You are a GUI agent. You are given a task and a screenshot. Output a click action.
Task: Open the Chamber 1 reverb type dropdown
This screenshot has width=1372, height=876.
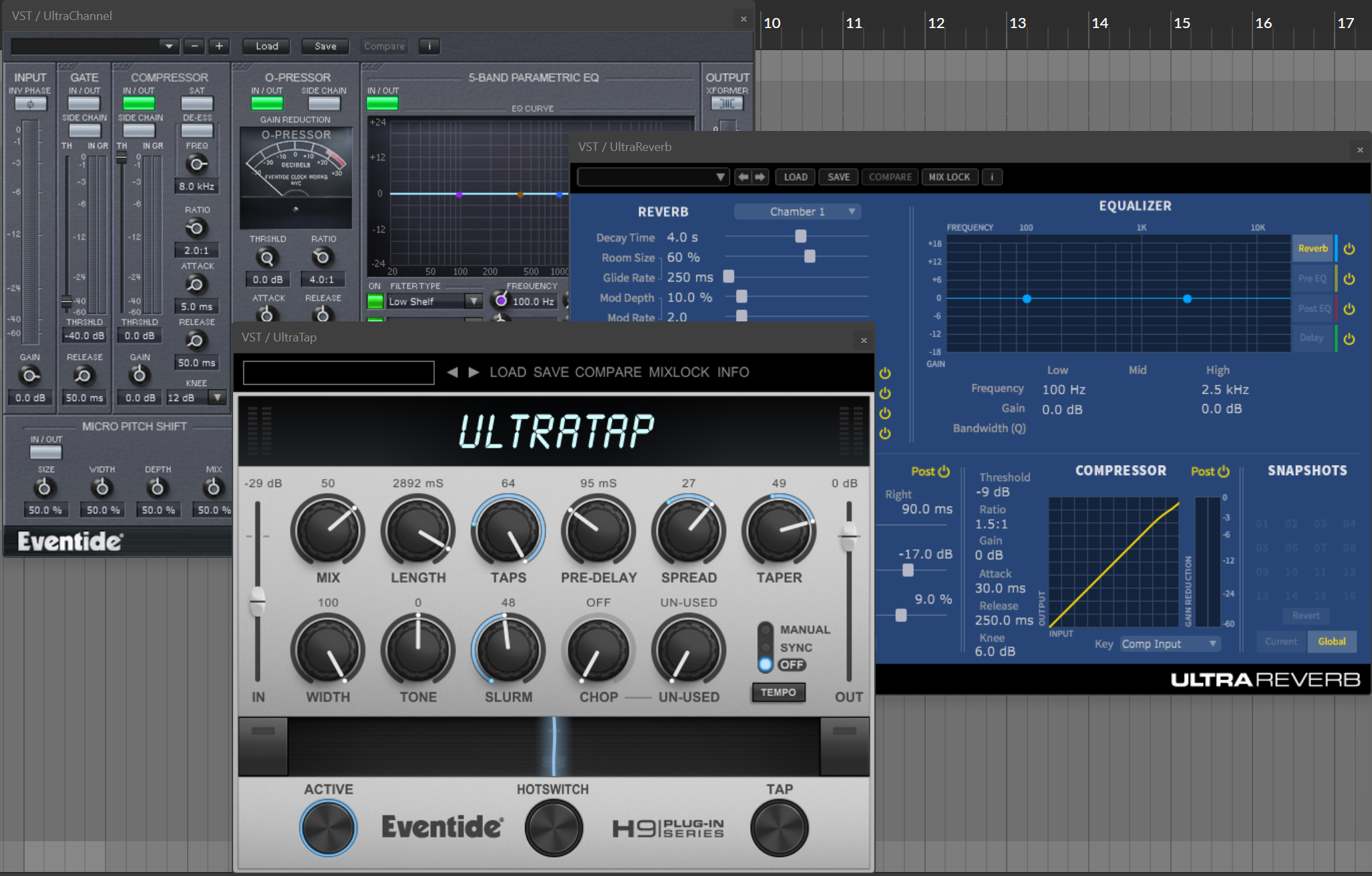coord(797,211)
